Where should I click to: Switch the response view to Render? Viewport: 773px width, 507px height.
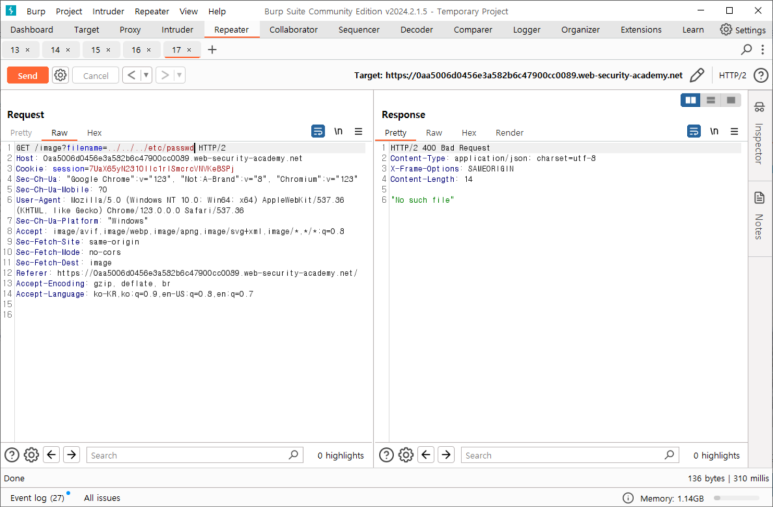pyautogui.click(x=509, y=133)
